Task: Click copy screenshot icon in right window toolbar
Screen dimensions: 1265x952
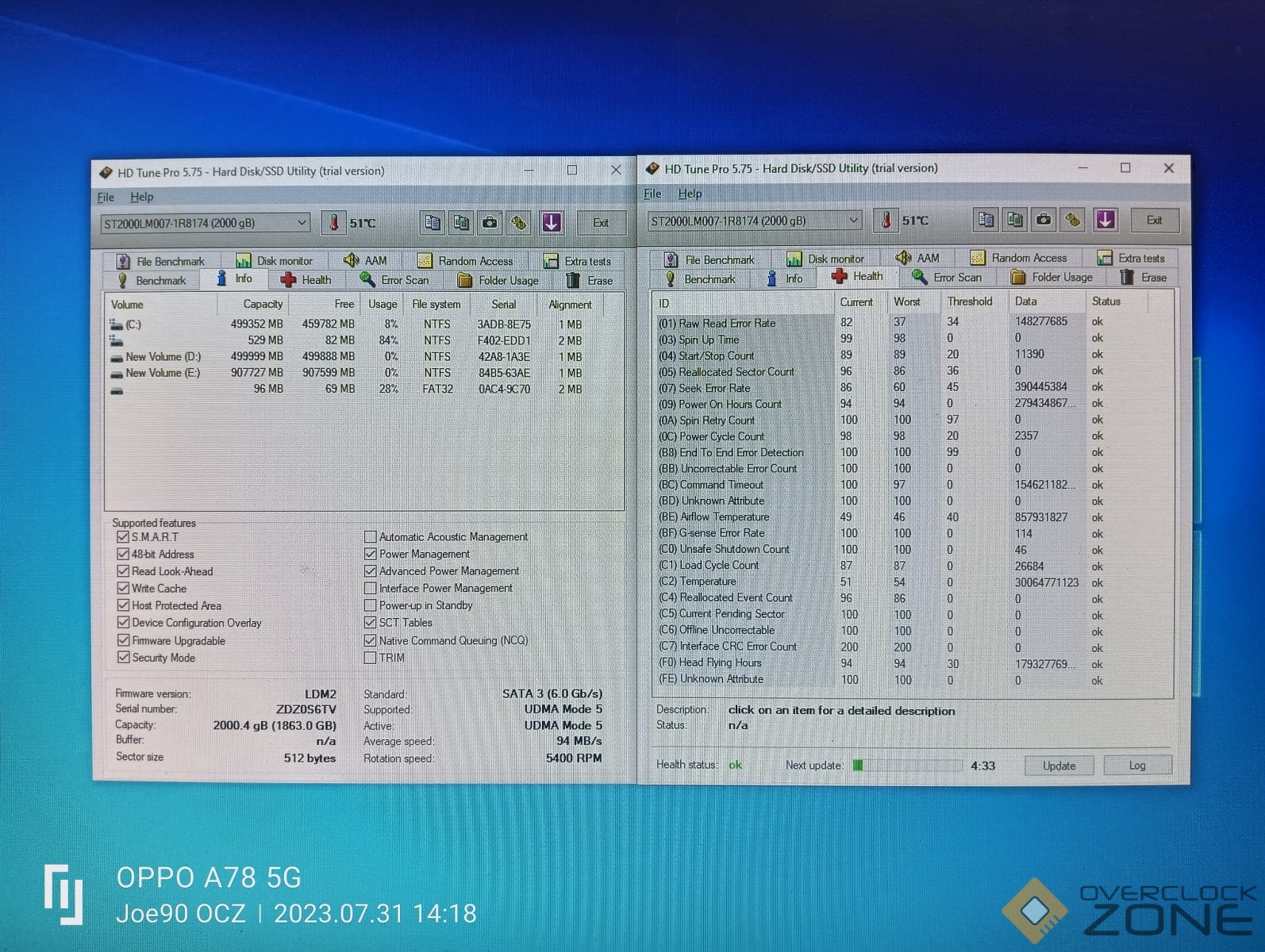Action: coord(1015,220)
